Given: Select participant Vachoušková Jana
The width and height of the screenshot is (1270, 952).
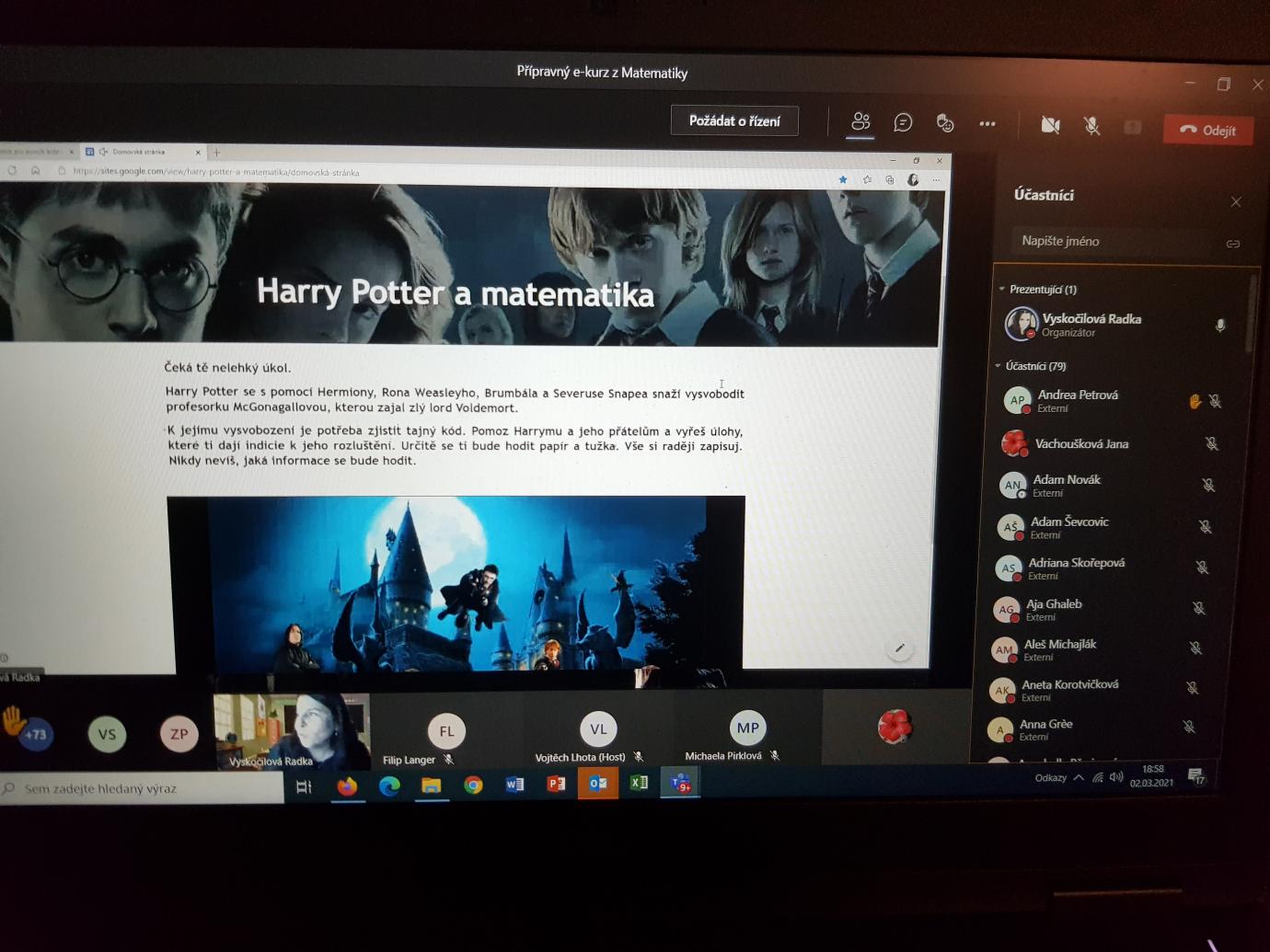Looking at the screenshot, I should pyautogui.click(x=1110, y=443).
